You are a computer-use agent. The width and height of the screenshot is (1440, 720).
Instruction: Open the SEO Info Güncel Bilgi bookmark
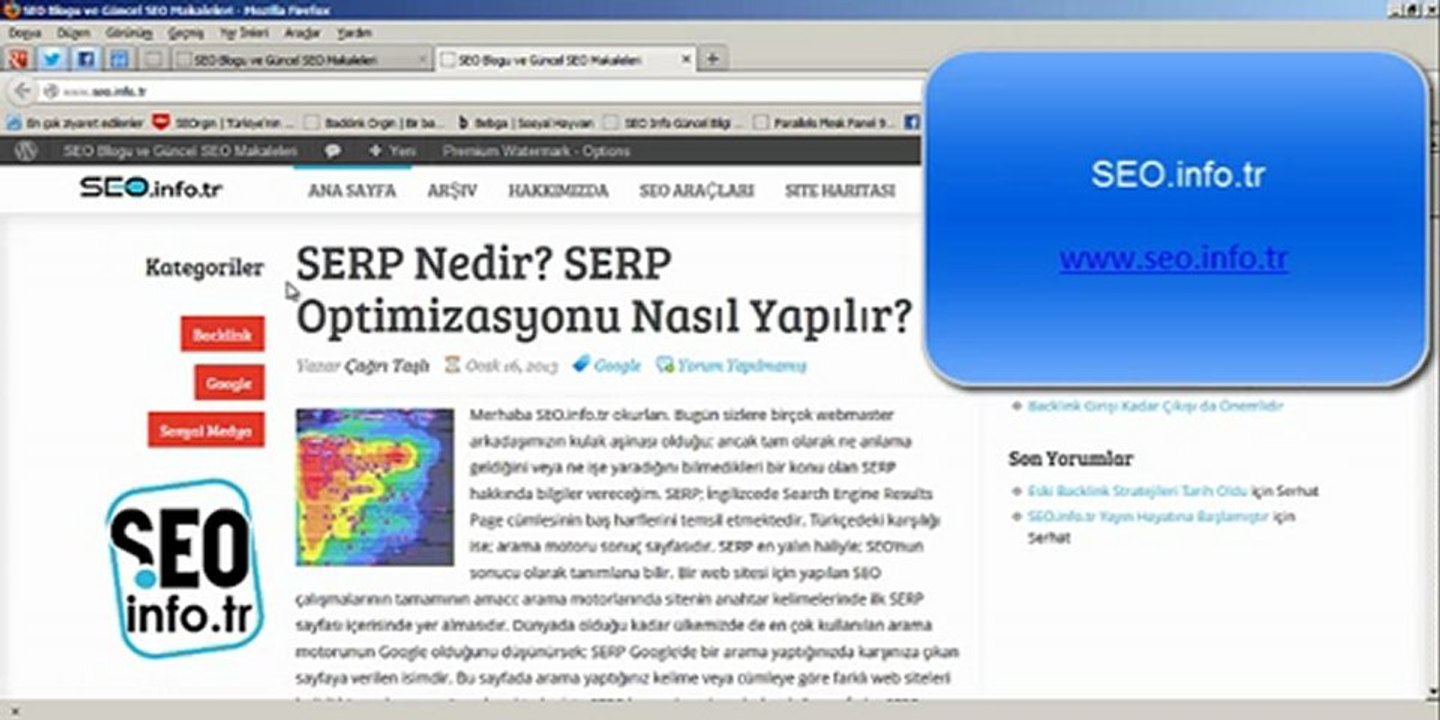675,123
